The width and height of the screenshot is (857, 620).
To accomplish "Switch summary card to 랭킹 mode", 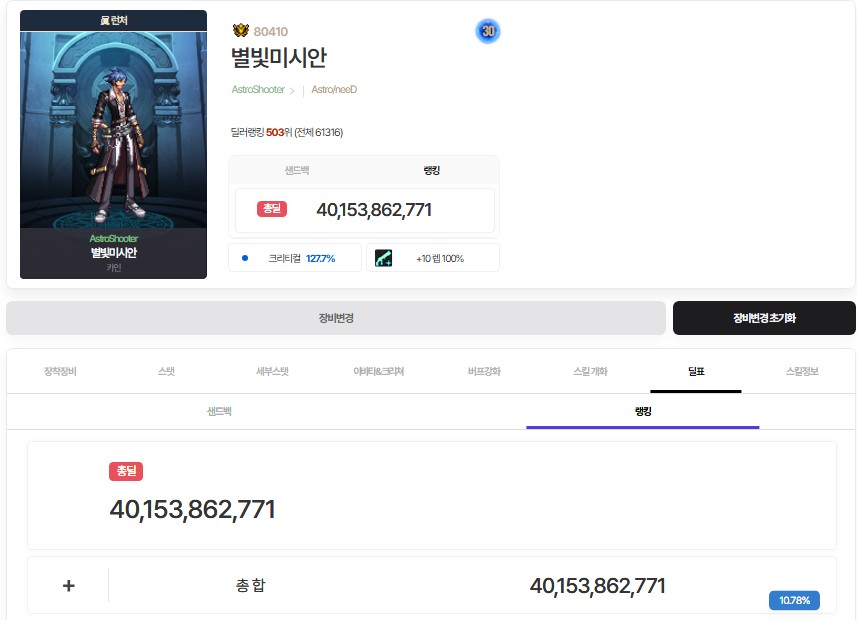I will (x=431, y=171).
